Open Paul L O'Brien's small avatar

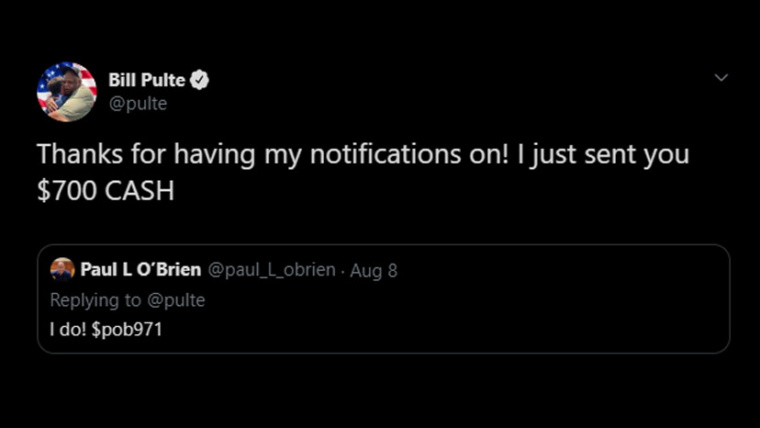tap(62, 269)
